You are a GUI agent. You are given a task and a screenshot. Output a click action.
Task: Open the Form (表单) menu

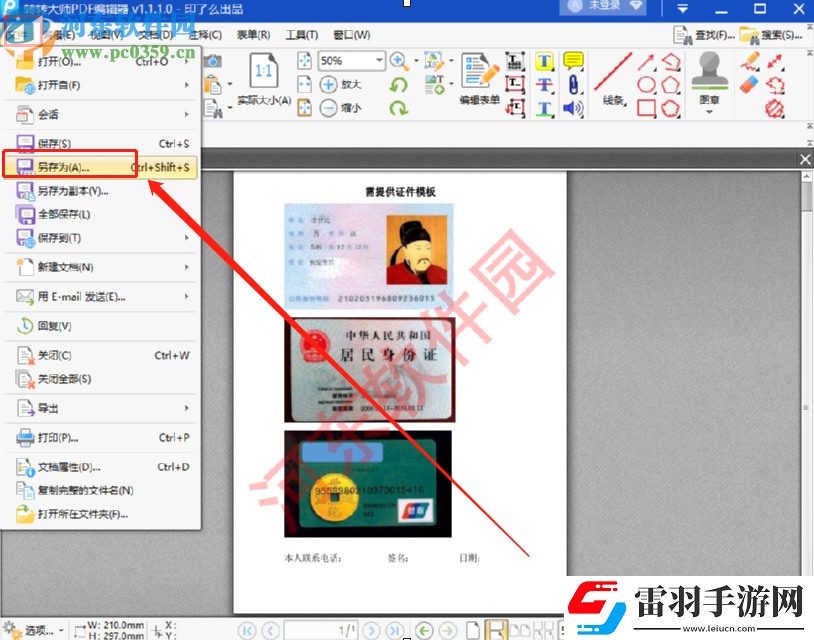(253, 35)
